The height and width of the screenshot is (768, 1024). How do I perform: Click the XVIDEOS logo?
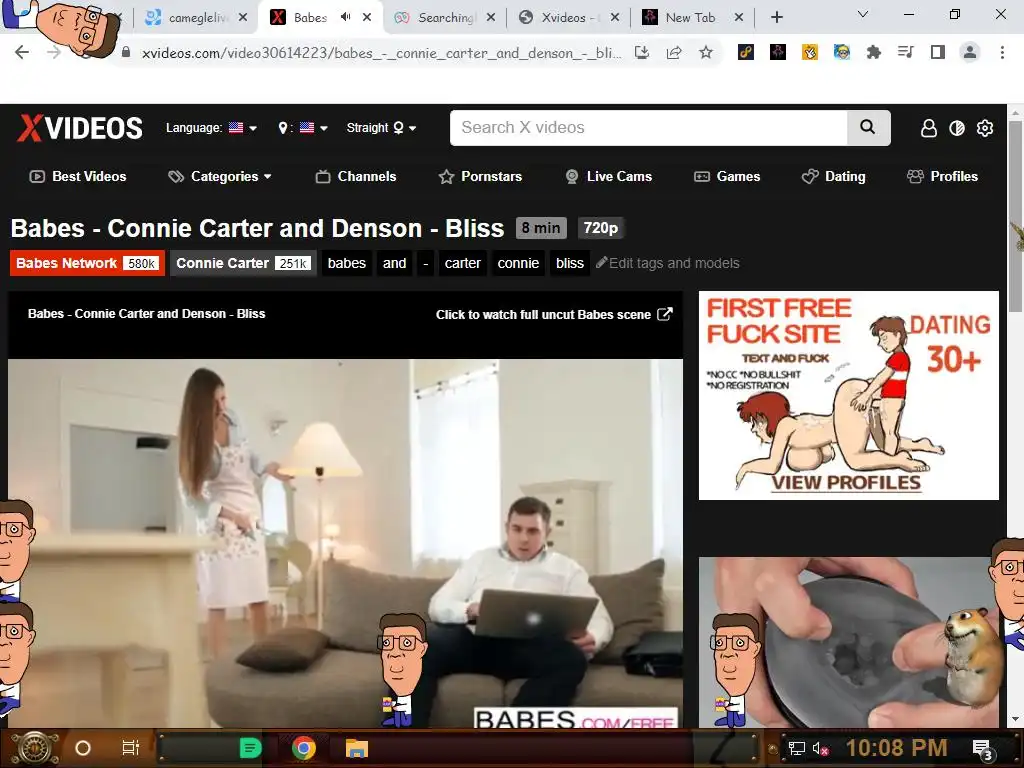coord(80,128)
